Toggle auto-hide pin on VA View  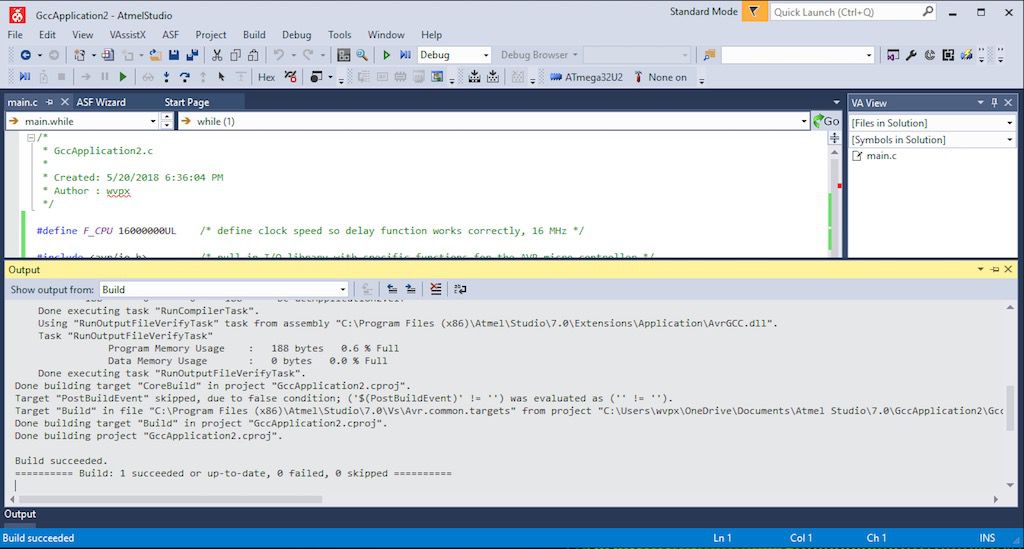(995, 102)
